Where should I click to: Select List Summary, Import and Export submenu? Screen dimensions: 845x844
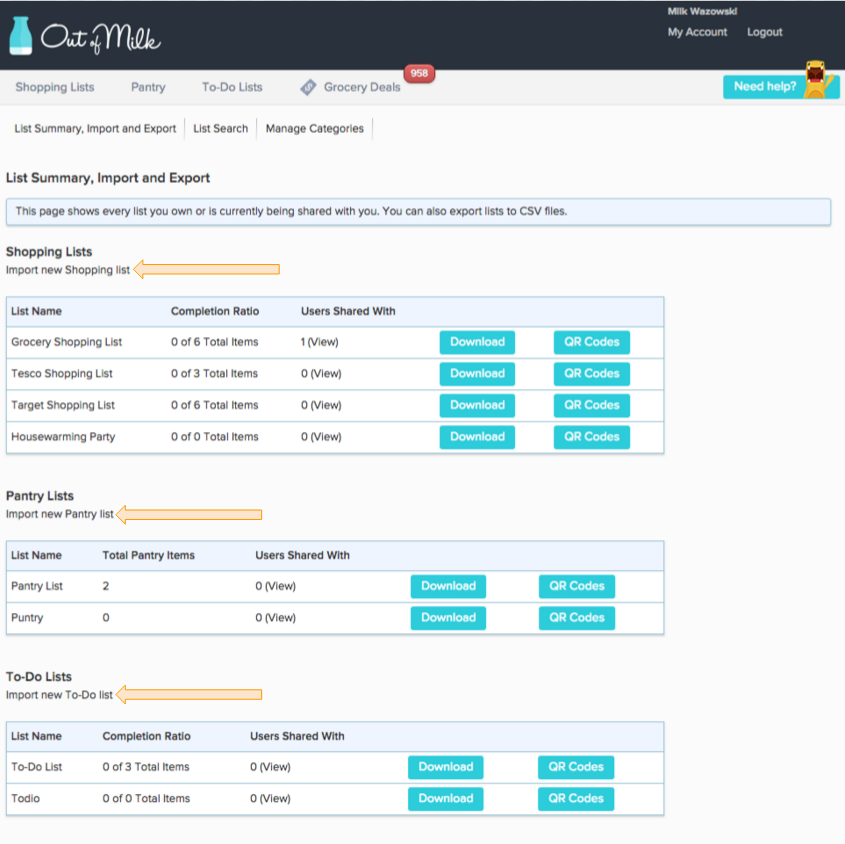95,128
